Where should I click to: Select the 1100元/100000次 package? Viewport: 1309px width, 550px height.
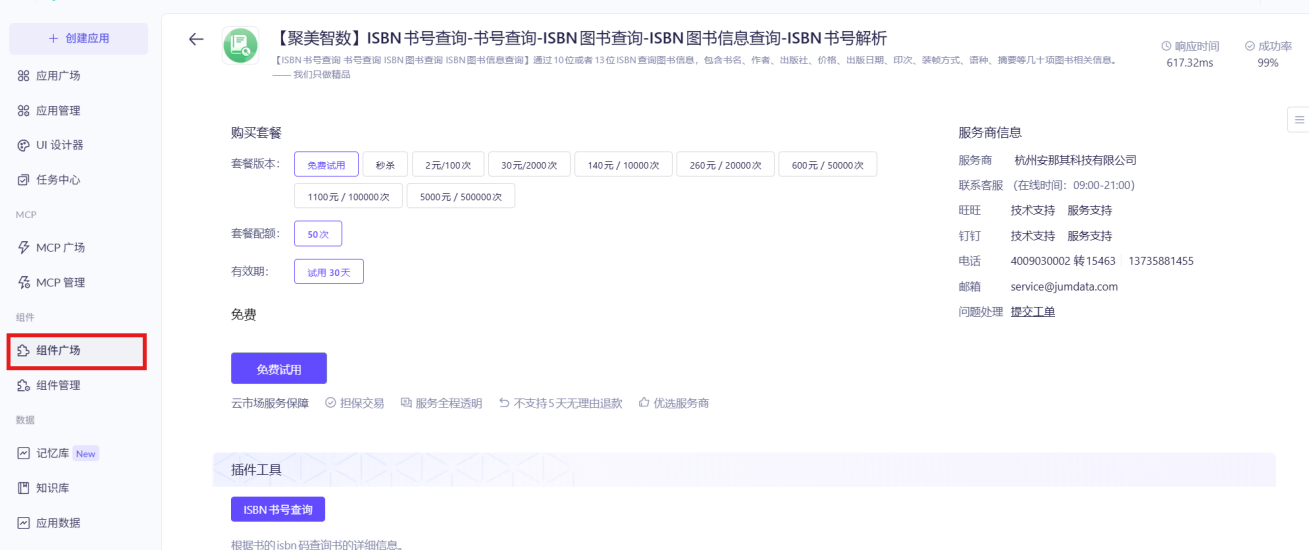click(349, 196)
